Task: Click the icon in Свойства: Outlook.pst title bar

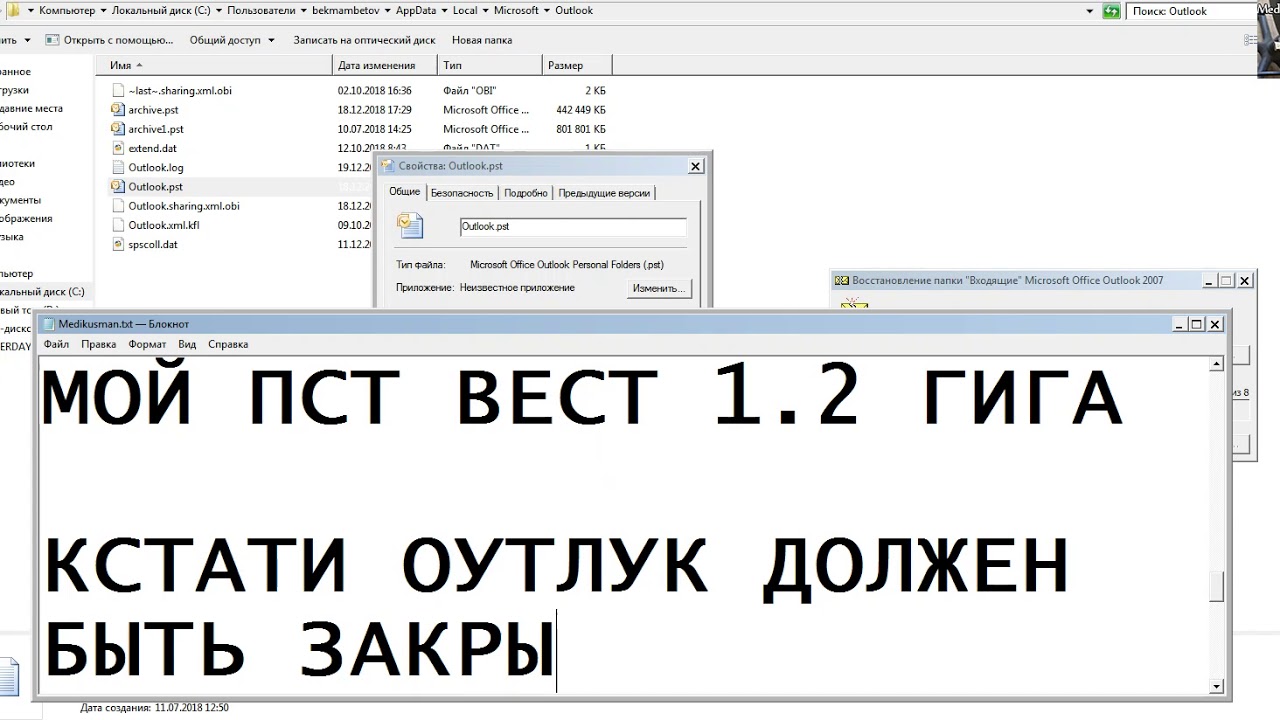Action: click(x=389, y=166)
